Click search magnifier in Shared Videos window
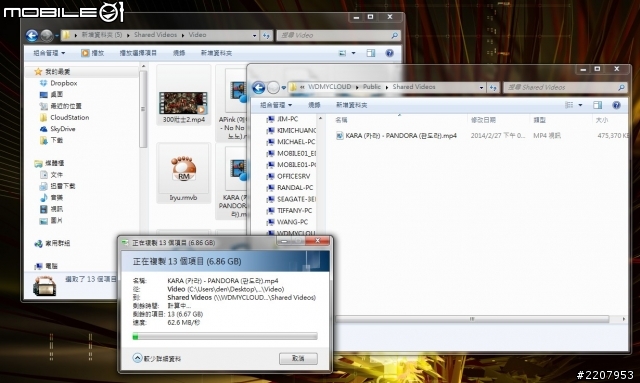 point(621,87)
